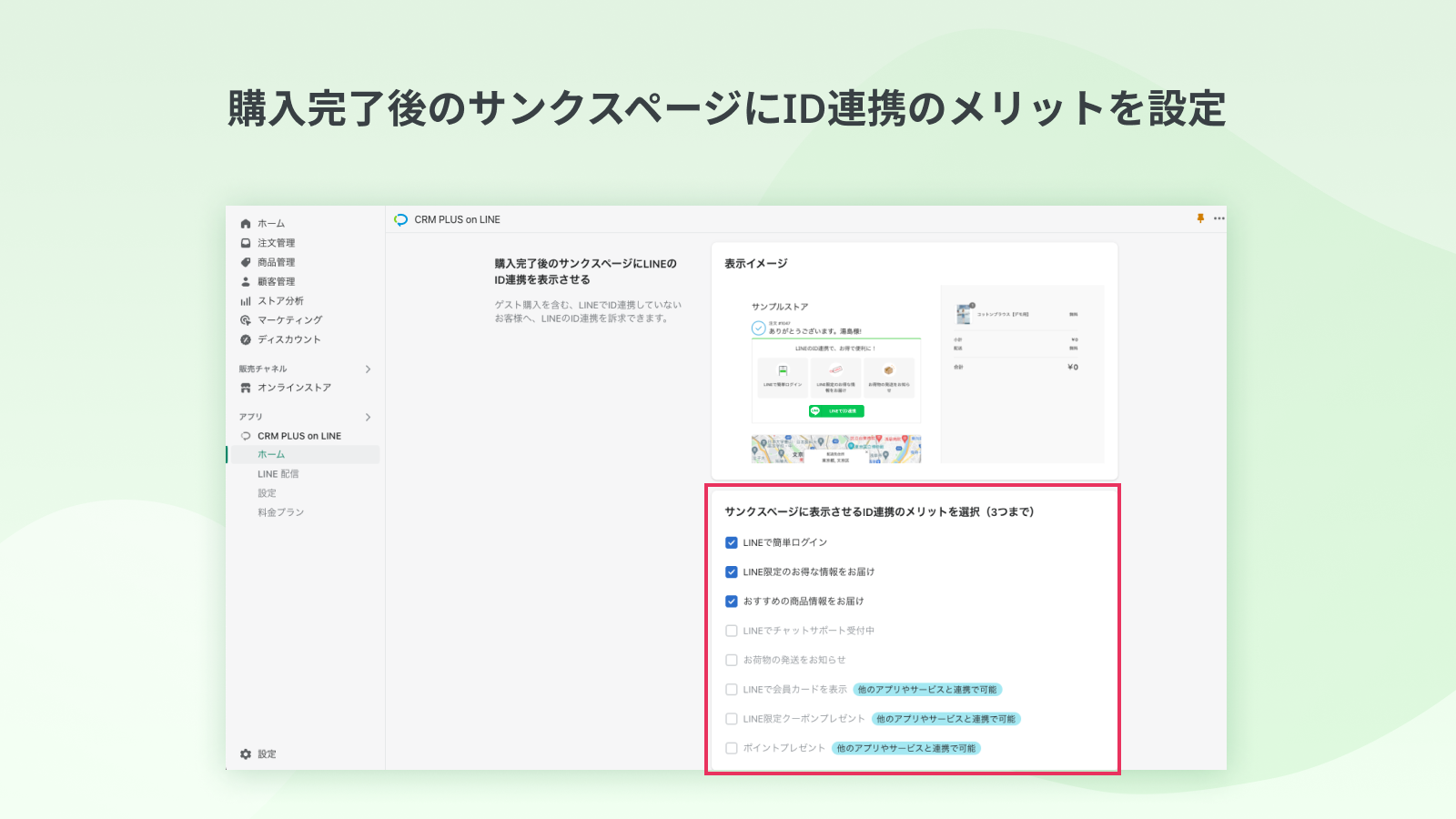Expand the 販売チャネル section chevron
1456x819 pixels.
[x=368, y=369]
